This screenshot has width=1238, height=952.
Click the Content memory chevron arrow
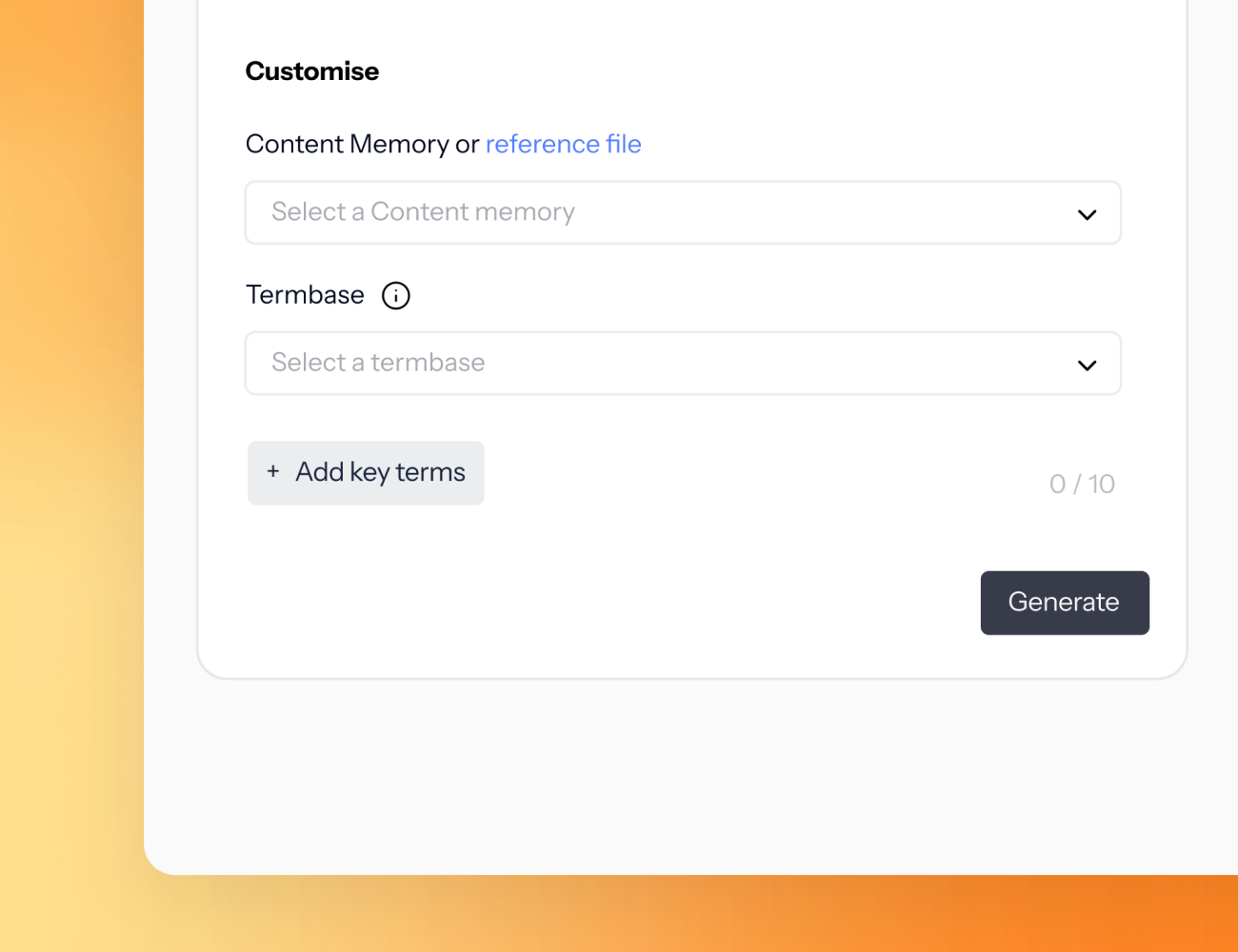pos(1087,214)
